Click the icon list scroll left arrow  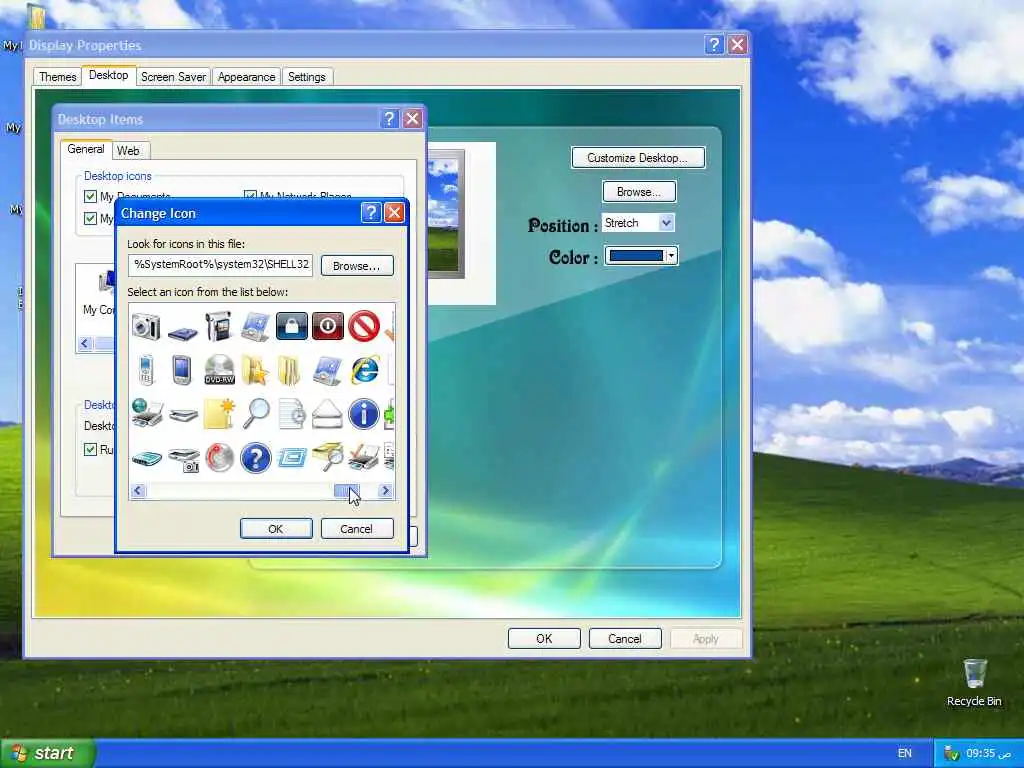click(138, 490)
